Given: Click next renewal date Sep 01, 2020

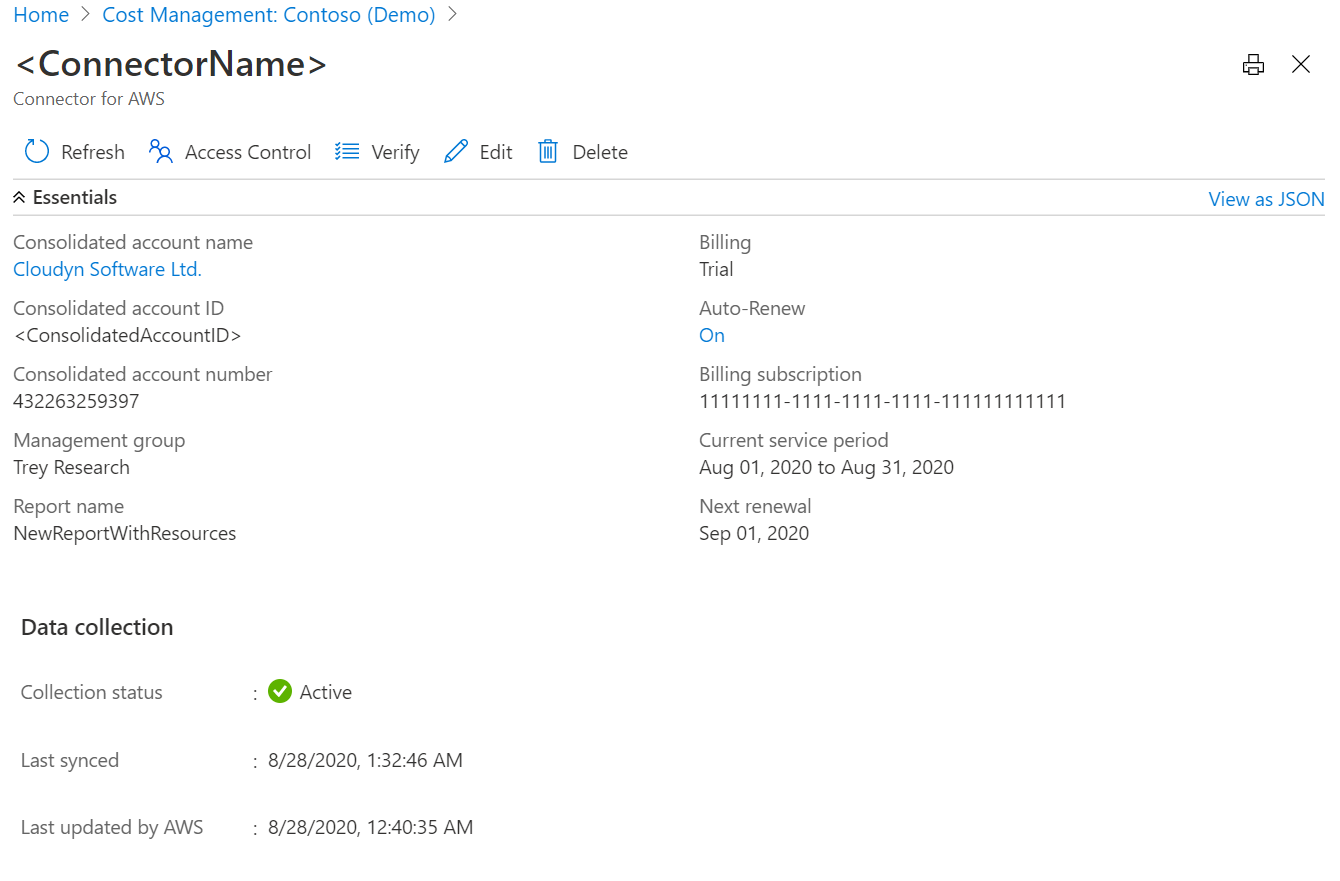Looking at the screenshot, I should tap(754, 533).
